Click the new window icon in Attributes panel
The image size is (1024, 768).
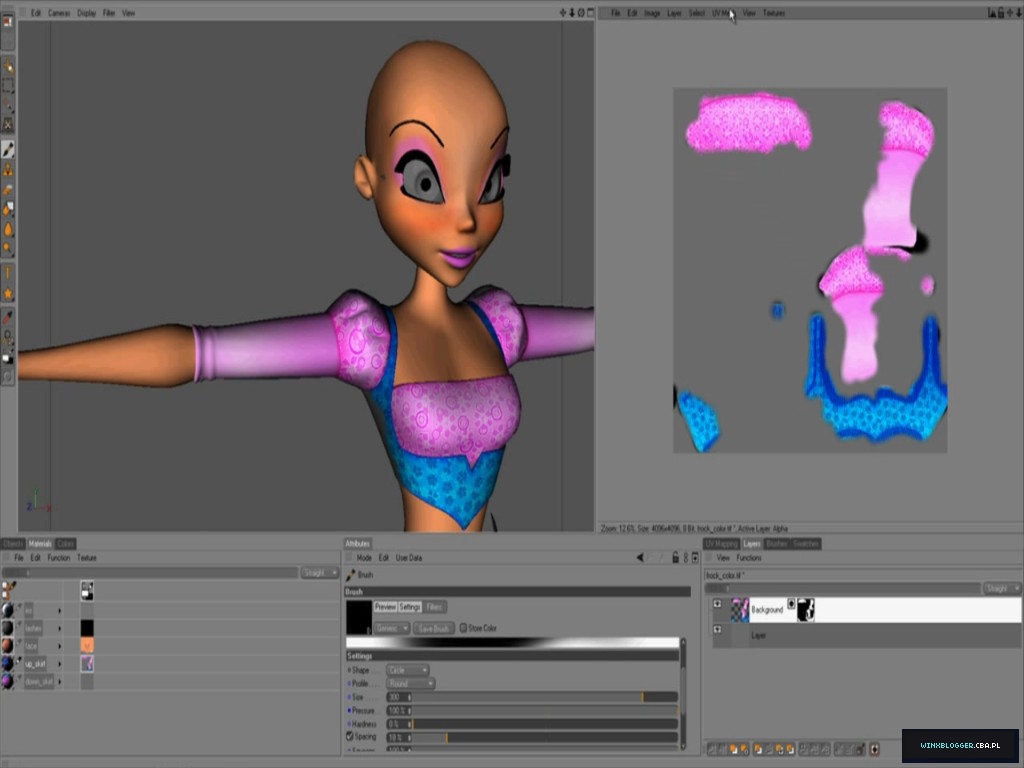(695, 557)
